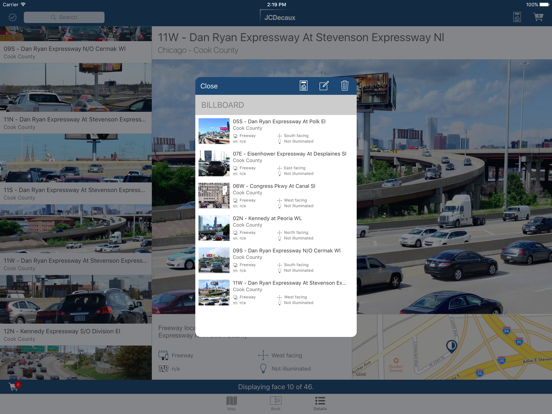The width and height of the screenshot is (552, 414).
Task: Tap the edit pencil icon in popup
Action: [324, 86]
